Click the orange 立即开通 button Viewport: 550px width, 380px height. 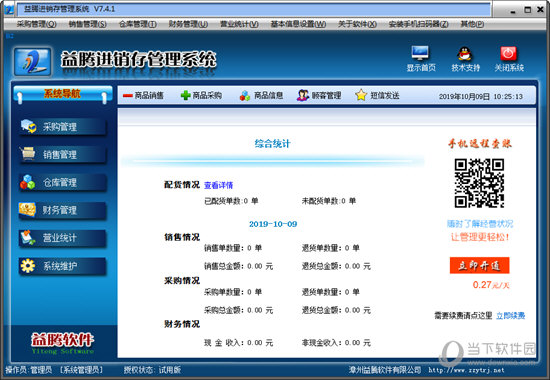[x=479, y=266]
